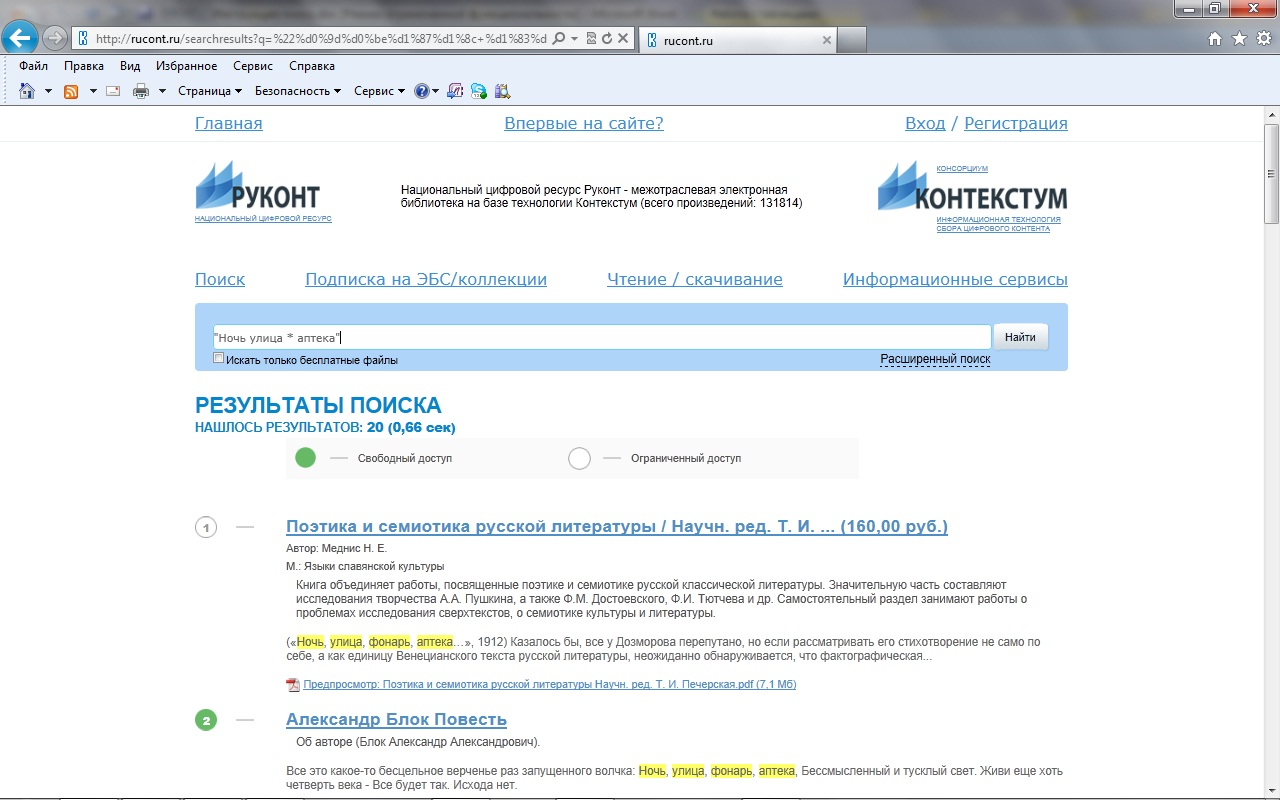This screenshot has height=800, width=1280.
Task: Click the Print printer icon
Action: point(141,91)
